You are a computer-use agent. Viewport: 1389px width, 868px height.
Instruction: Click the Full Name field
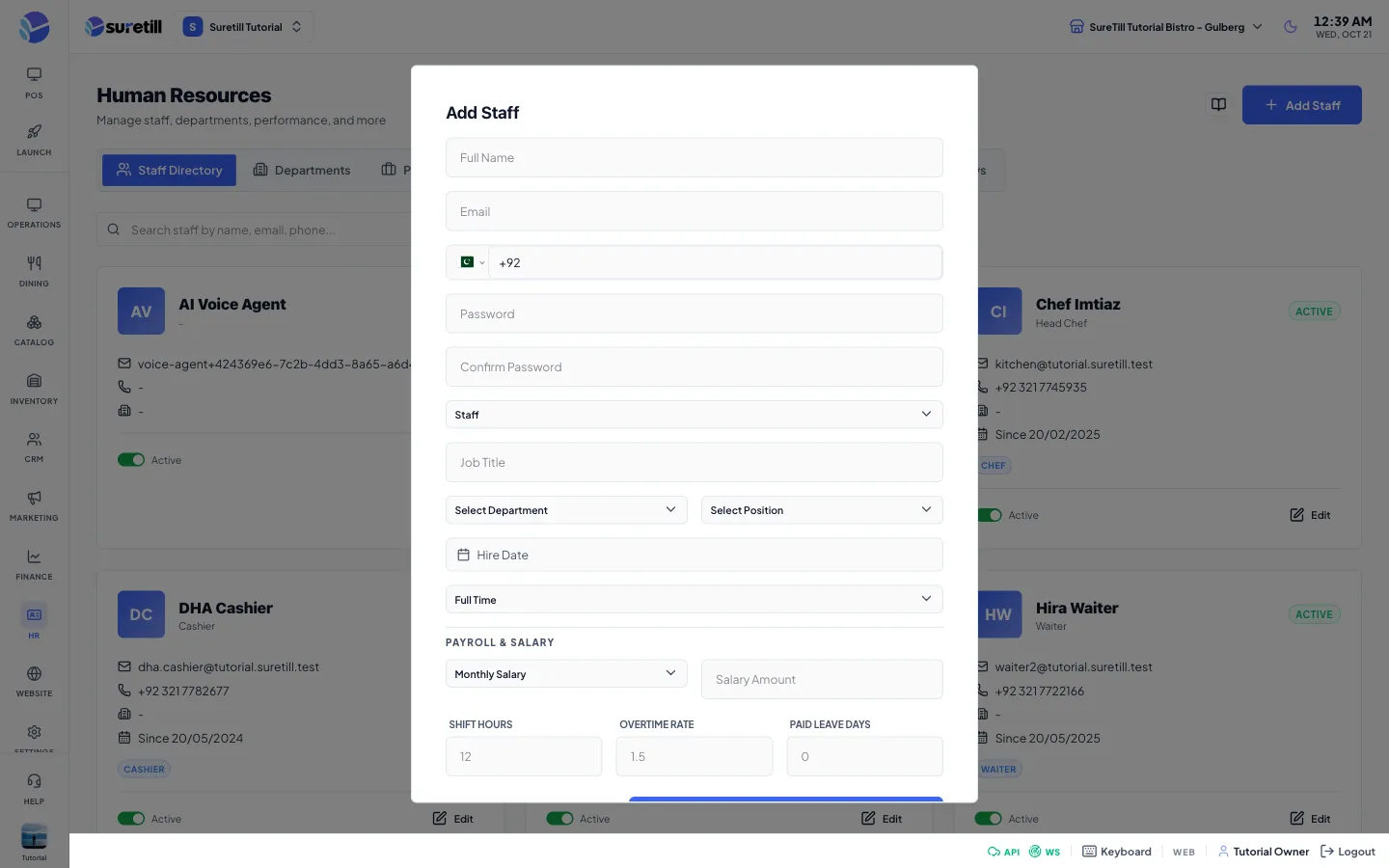point(694,157)
